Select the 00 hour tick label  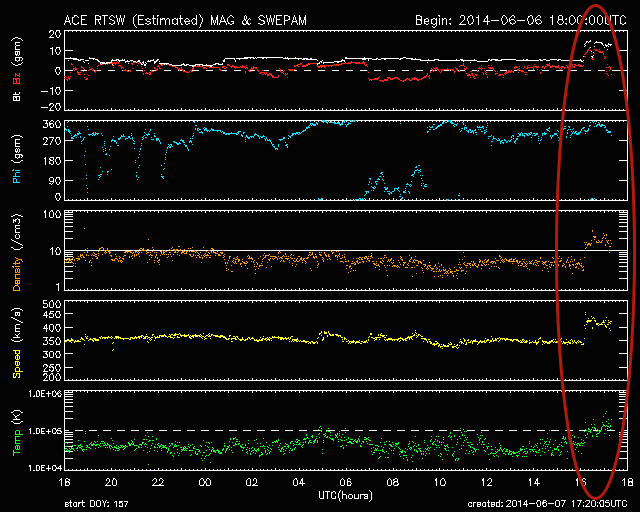click(x=205, y=483)
